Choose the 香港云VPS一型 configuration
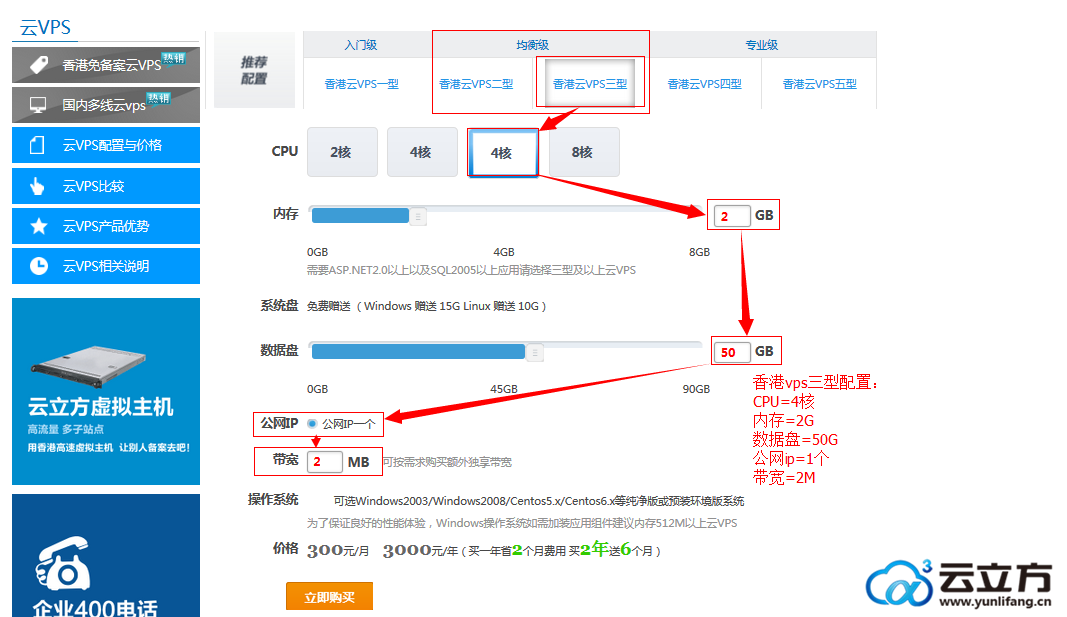Screen dimensions: 1067x617 point(361,84)
